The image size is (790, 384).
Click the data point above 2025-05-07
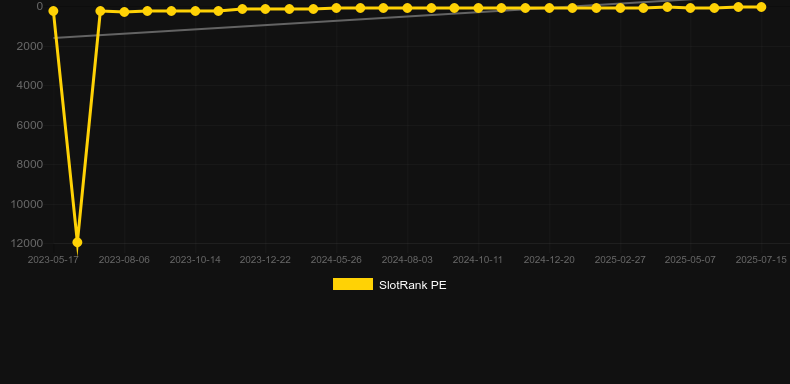[x=690, y=8]
